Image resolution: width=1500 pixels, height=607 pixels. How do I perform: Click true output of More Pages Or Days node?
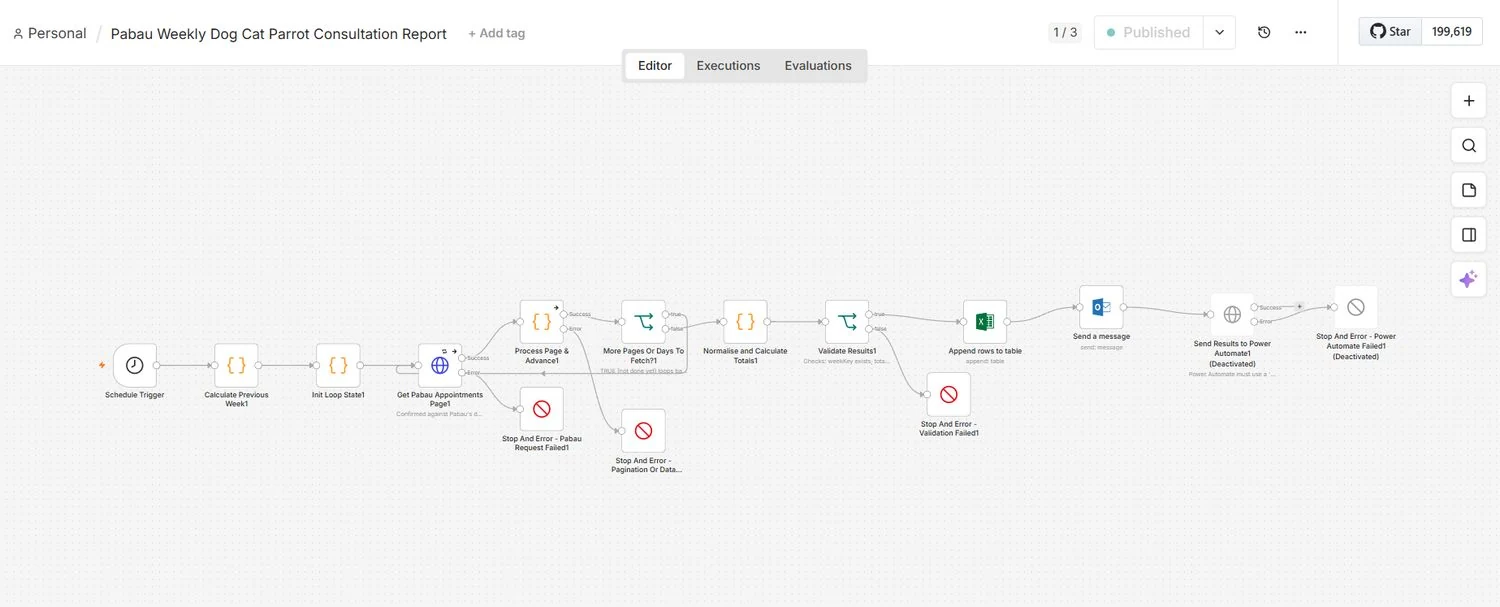(x=666, y=314)
